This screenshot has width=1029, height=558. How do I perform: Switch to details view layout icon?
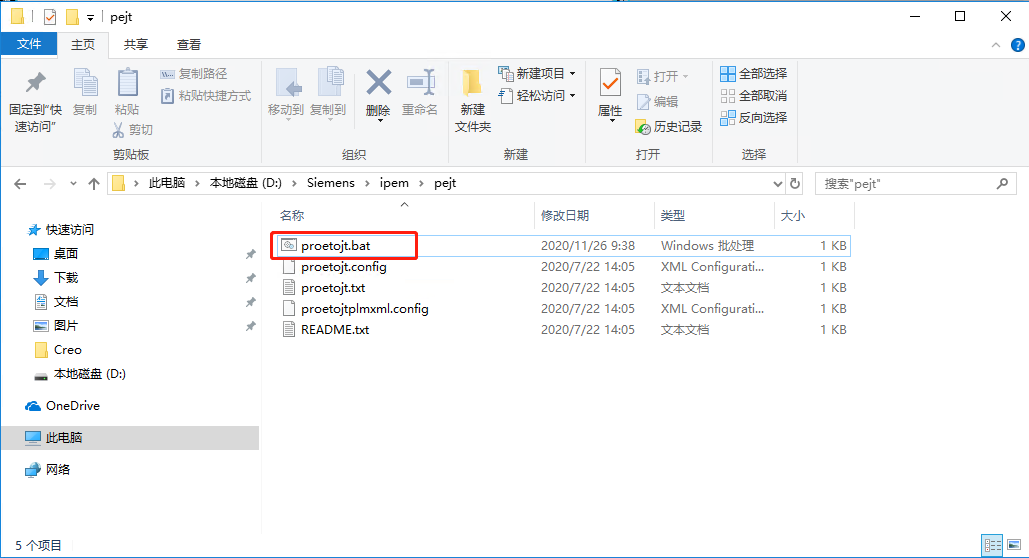tap(992, 545)
